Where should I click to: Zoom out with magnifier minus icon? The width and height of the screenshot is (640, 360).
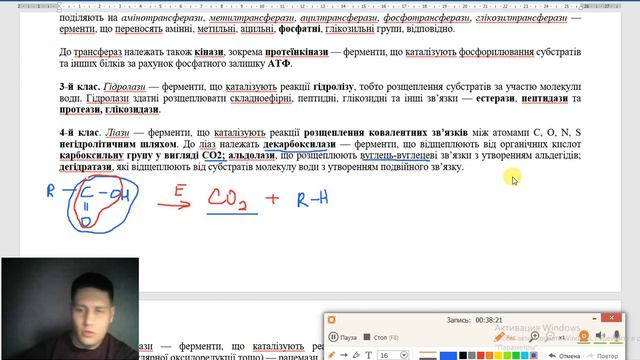pos(550,337)
